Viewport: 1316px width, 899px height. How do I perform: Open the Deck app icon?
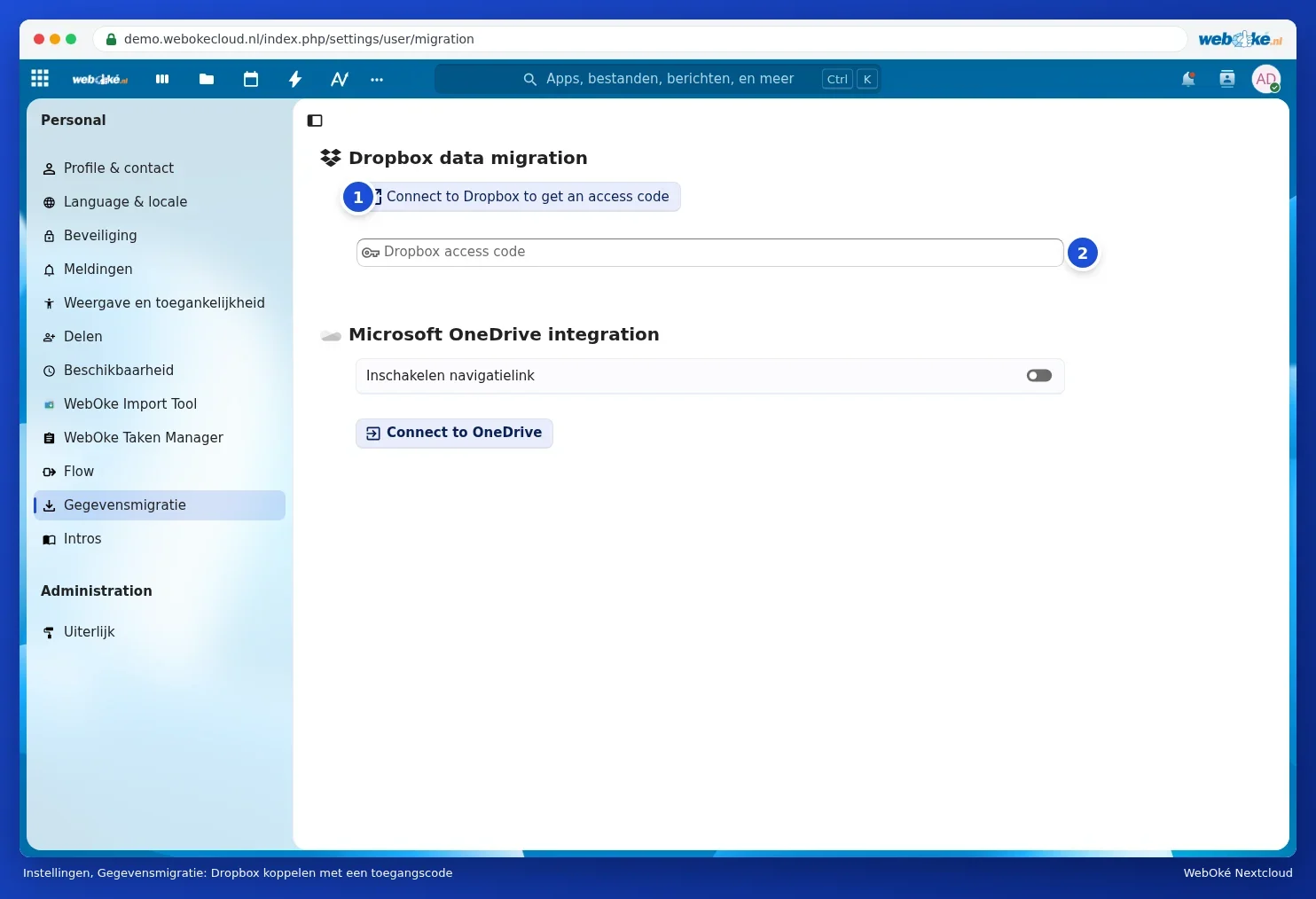pyautogui.click(x=162, y=79)
